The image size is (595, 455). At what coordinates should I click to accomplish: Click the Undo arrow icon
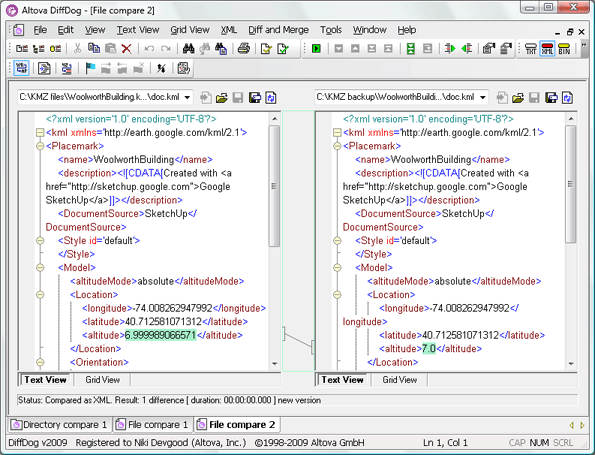pyautogui.click(x=149, y=49)
